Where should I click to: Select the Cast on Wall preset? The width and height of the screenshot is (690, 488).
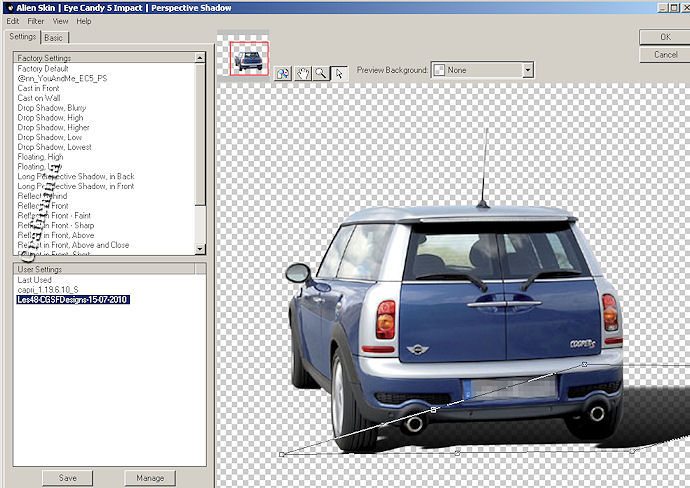pos(39,98)
